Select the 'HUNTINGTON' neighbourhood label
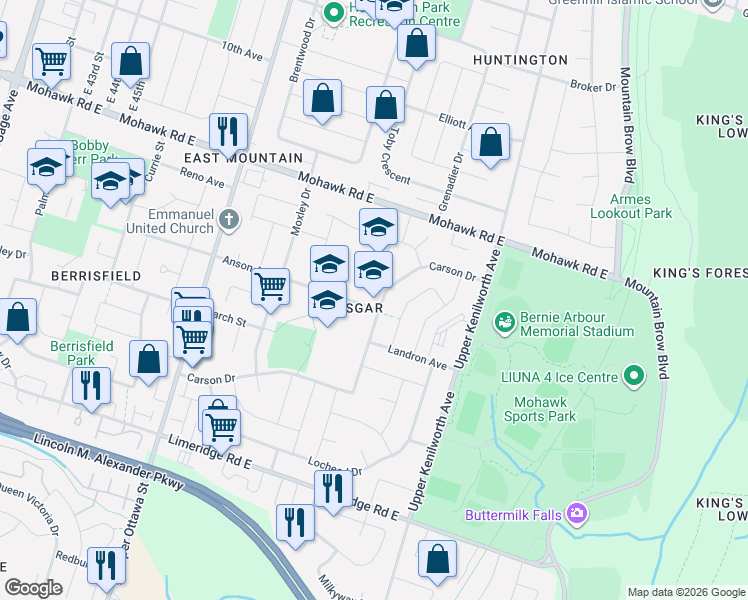 point(520,60)
